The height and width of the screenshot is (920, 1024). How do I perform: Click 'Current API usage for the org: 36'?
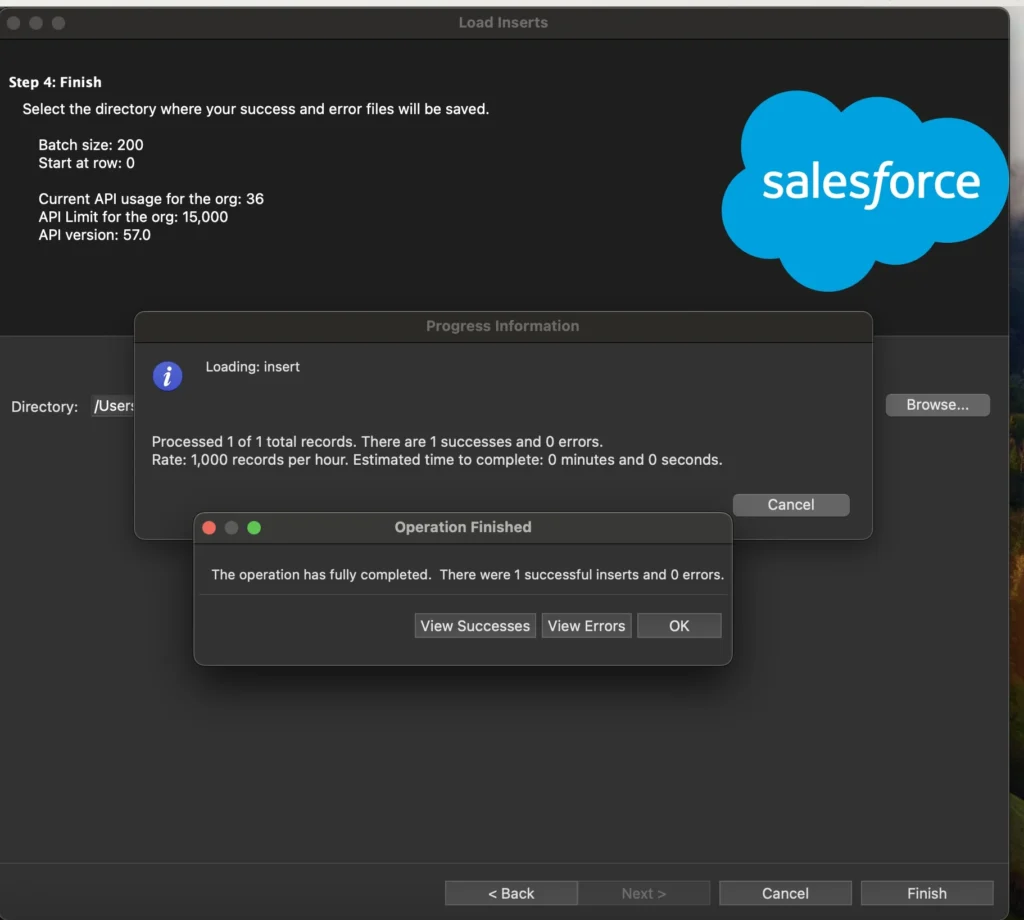[151, 199]
